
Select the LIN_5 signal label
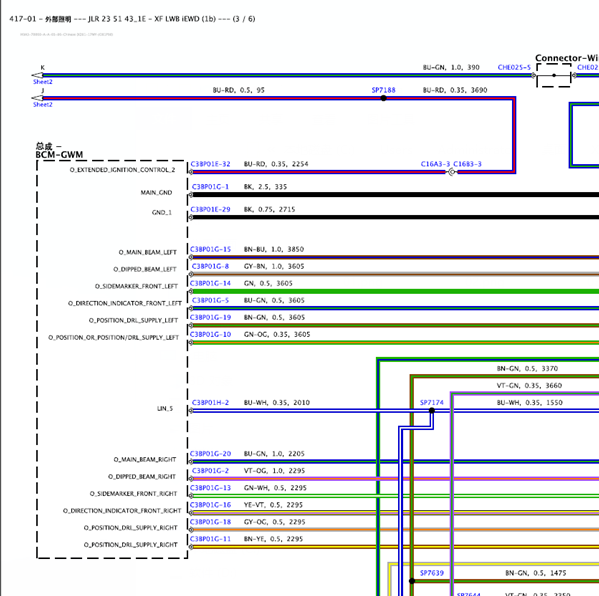(165, 408)
